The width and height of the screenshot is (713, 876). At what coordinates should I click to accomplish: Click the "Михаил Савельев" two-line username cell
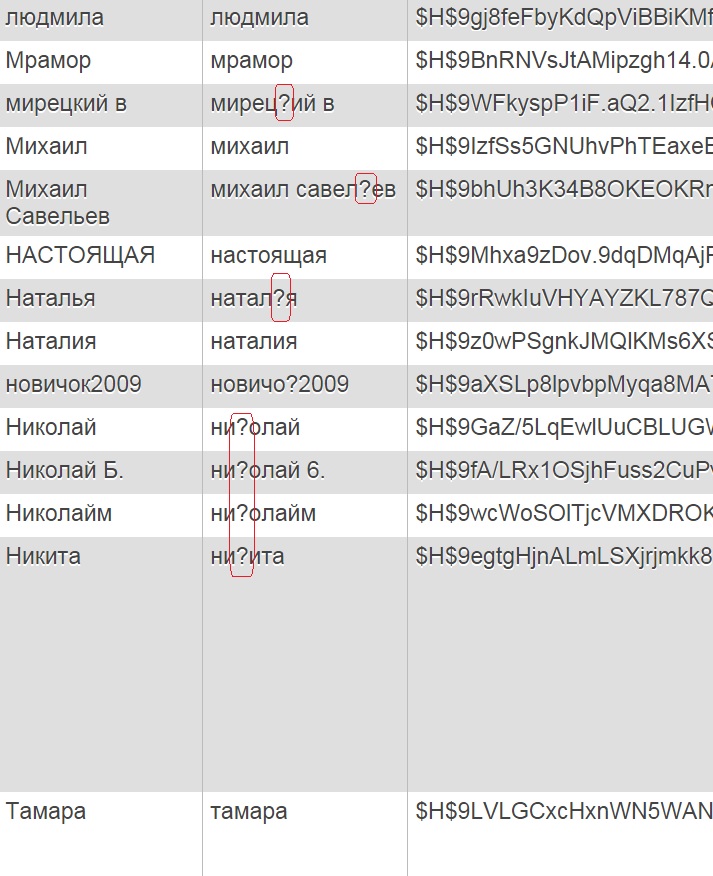pos(58,202)
